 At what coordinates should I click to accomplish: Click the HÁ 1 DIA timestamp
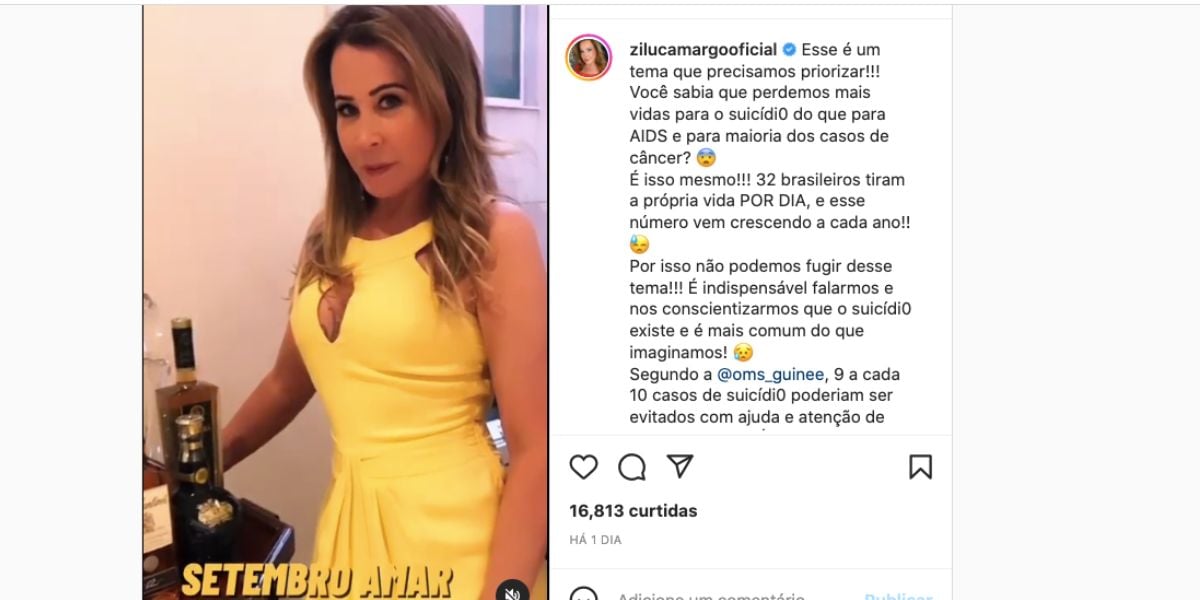click(595, 540)
